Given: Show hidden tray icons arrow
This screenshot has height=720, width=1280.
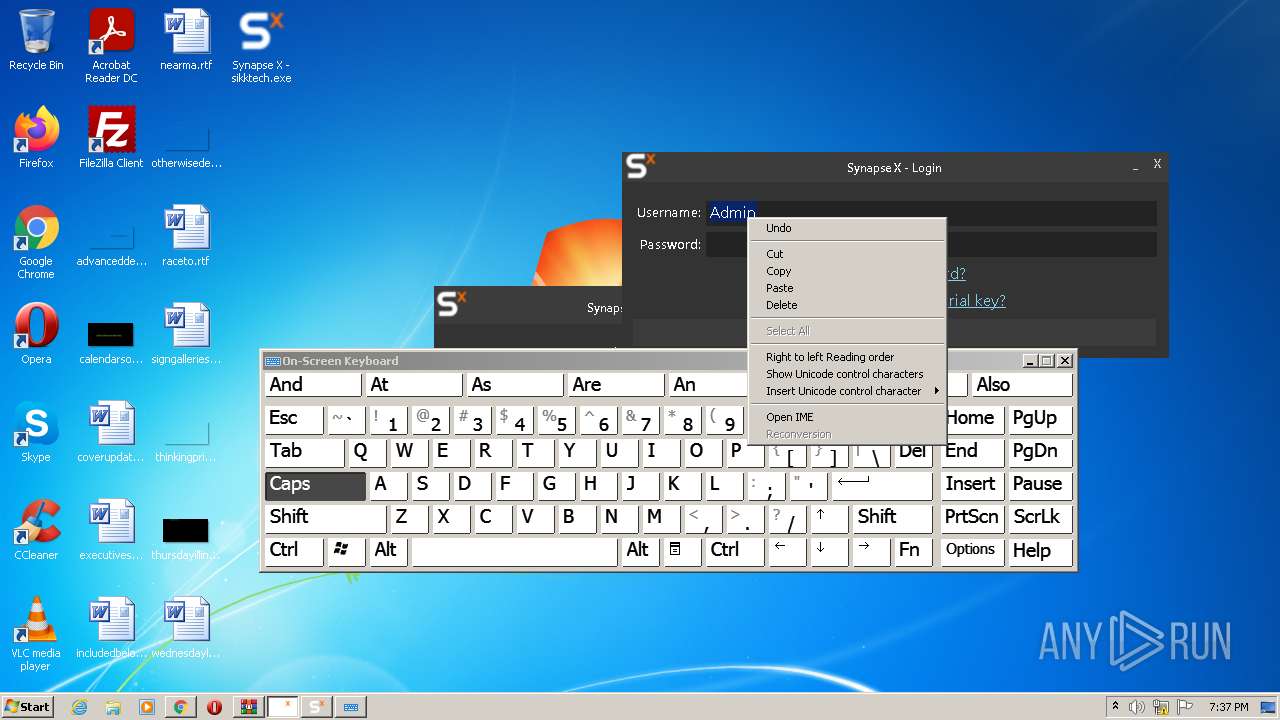Looking at the screenshot, I should [x=1115, y=707].
